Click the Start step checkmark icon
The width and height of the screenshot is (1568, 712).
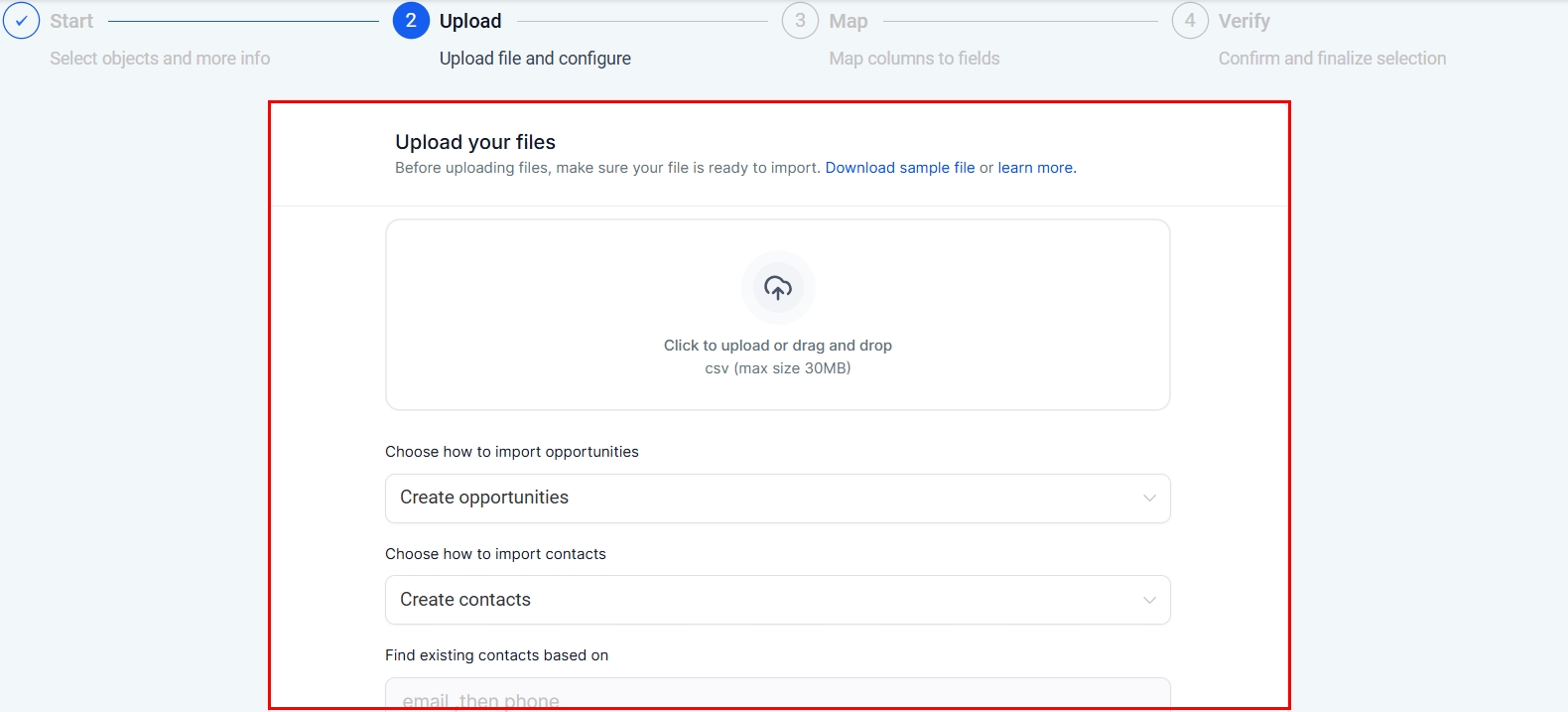(21, 21)
